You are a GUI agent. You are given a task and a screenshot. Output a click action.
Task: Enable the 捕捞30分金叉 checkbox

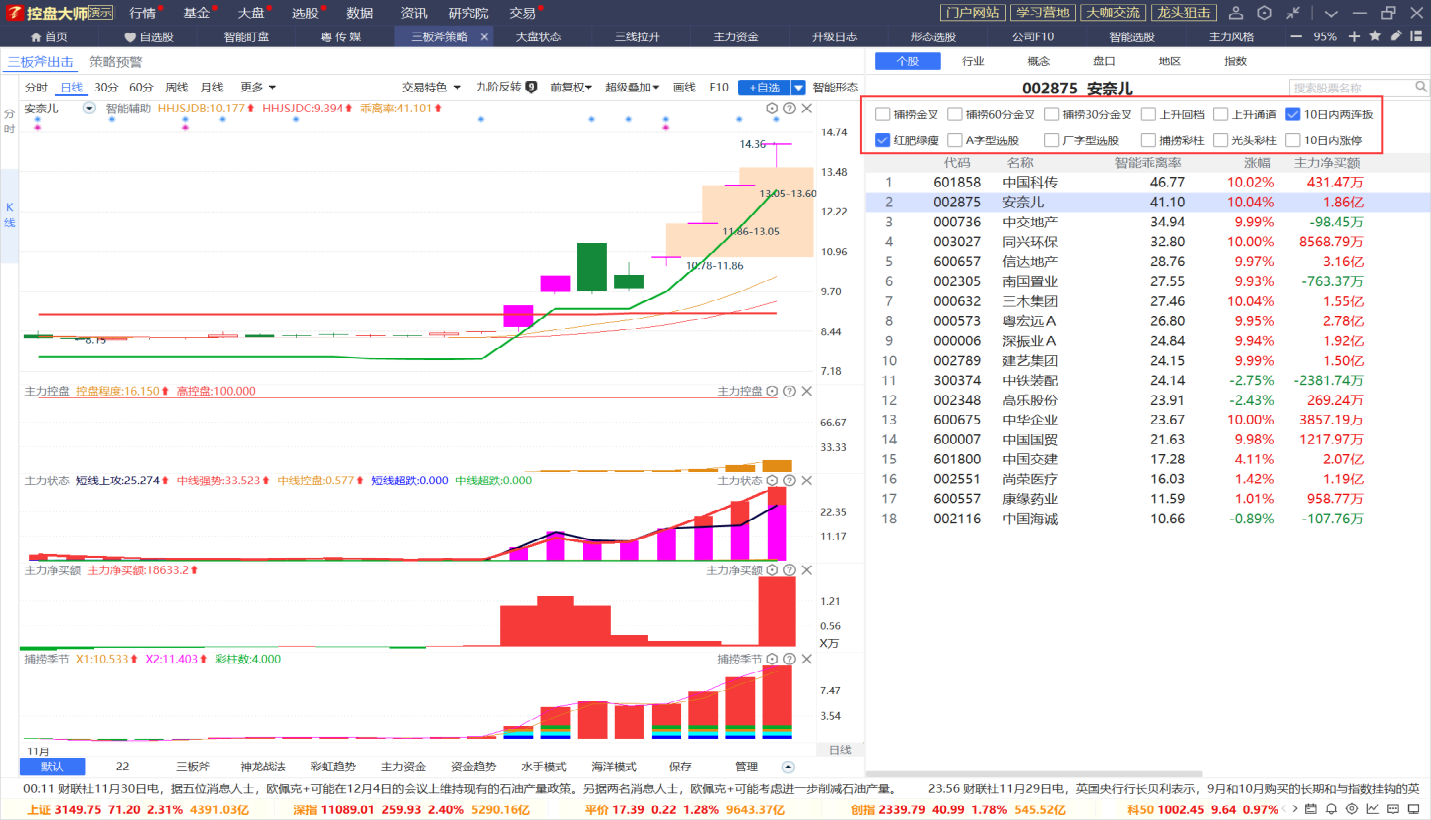1051,114
